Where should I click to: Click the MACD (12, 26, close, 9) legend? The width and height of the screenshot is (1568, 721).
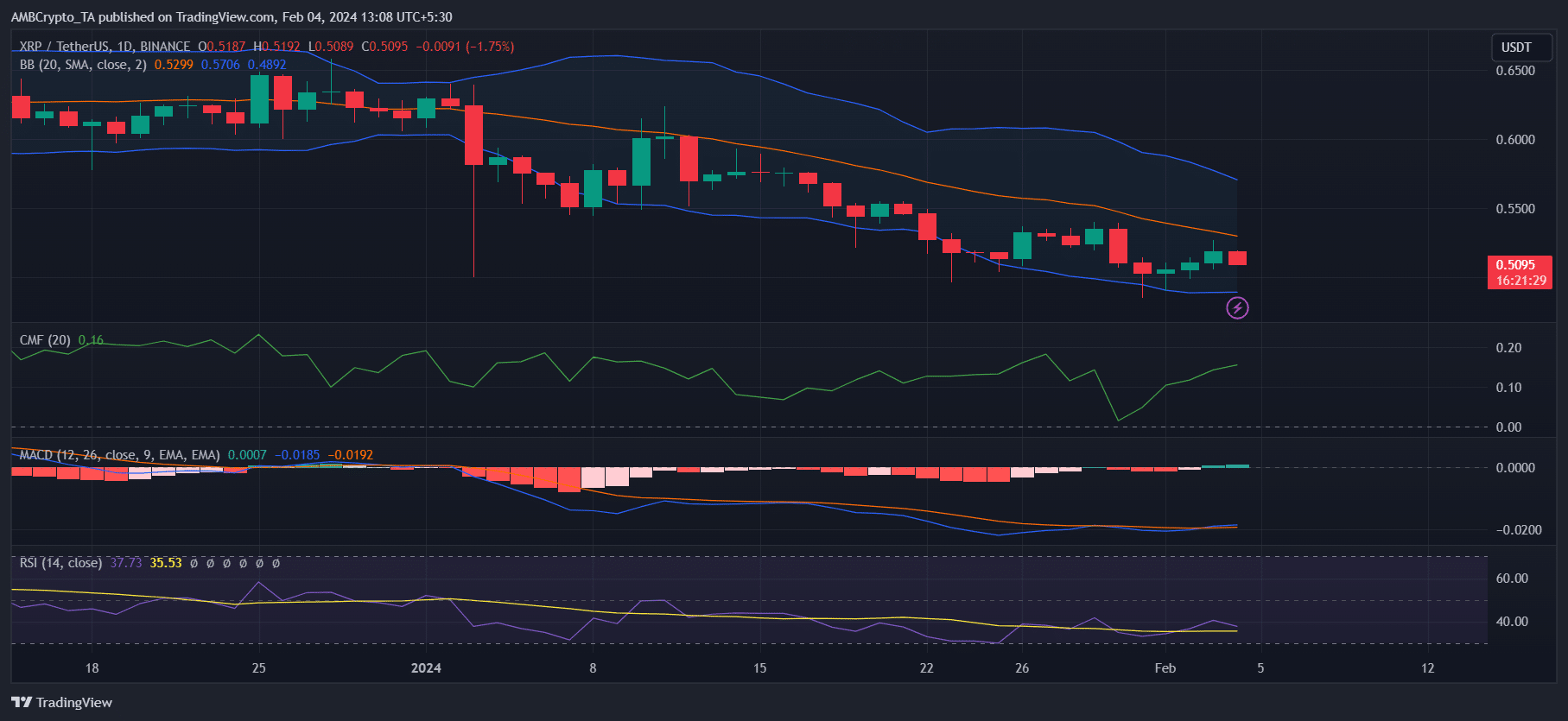pos(119,455)
